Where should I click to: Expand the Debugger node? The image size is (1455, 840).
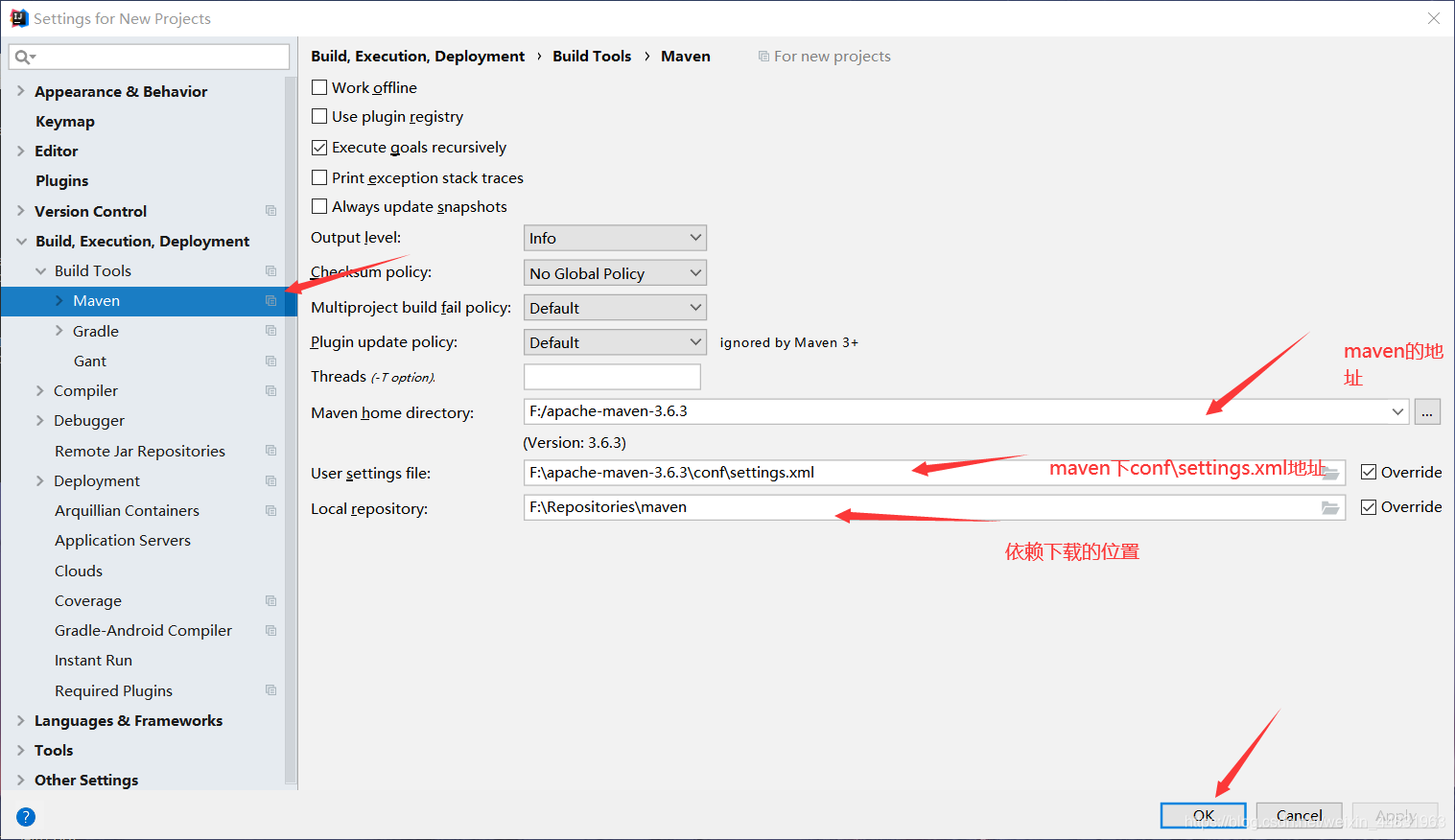[x=39, y=420]
